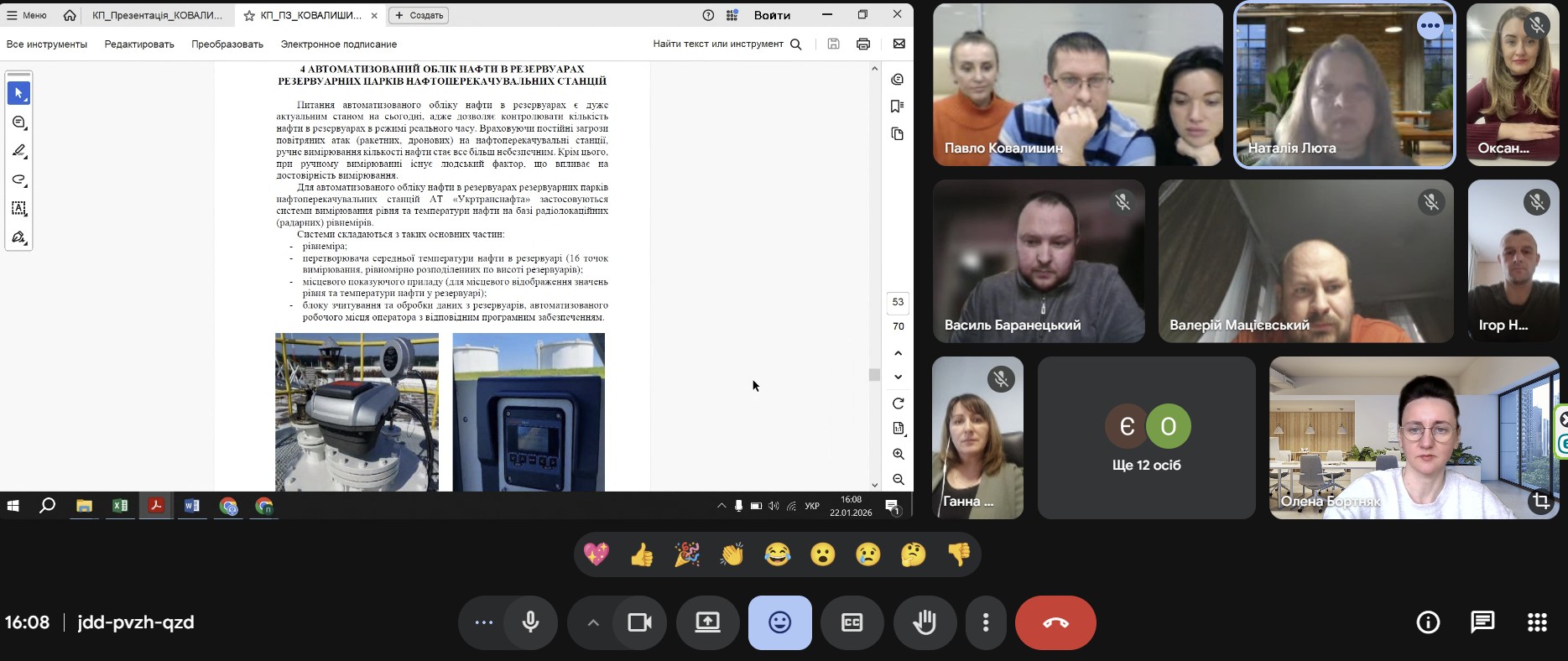This screenshot has height=661, width=1568.
Task: Open the Acrobat apps grid icon
Action: tap(732, 15)
